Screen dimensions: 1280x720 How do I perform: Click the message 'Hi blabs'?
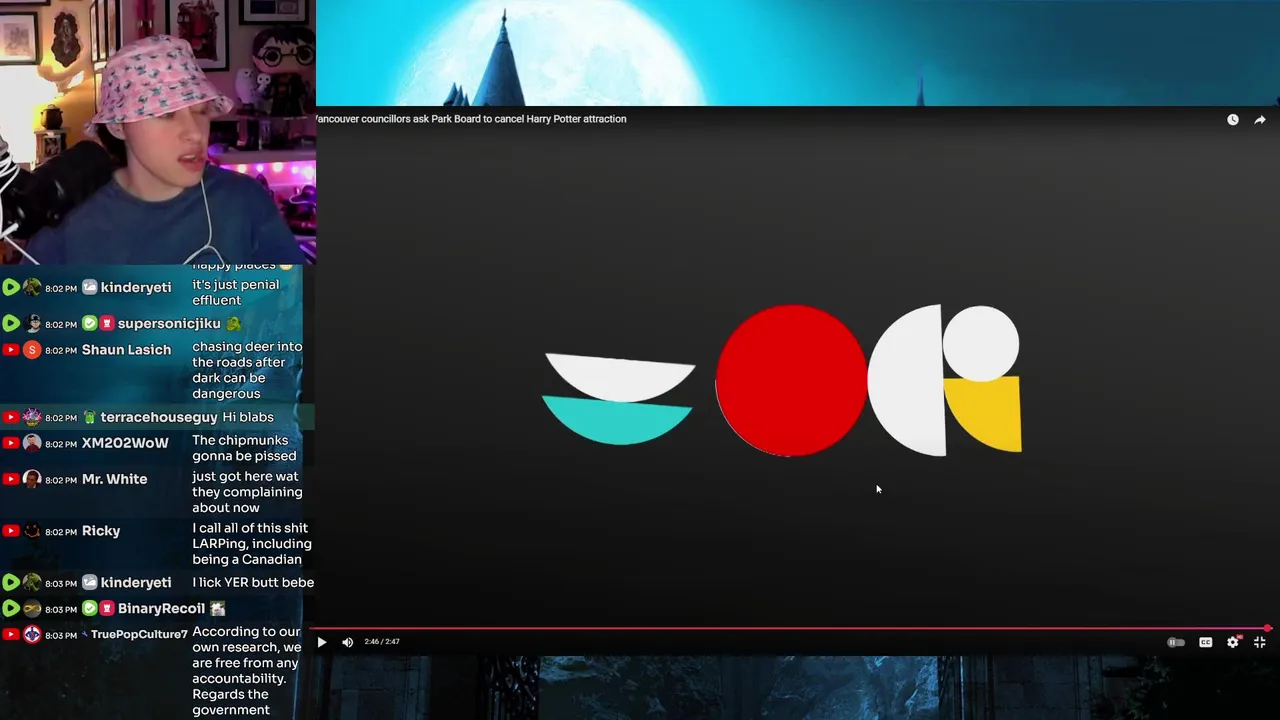pos(247,417)
